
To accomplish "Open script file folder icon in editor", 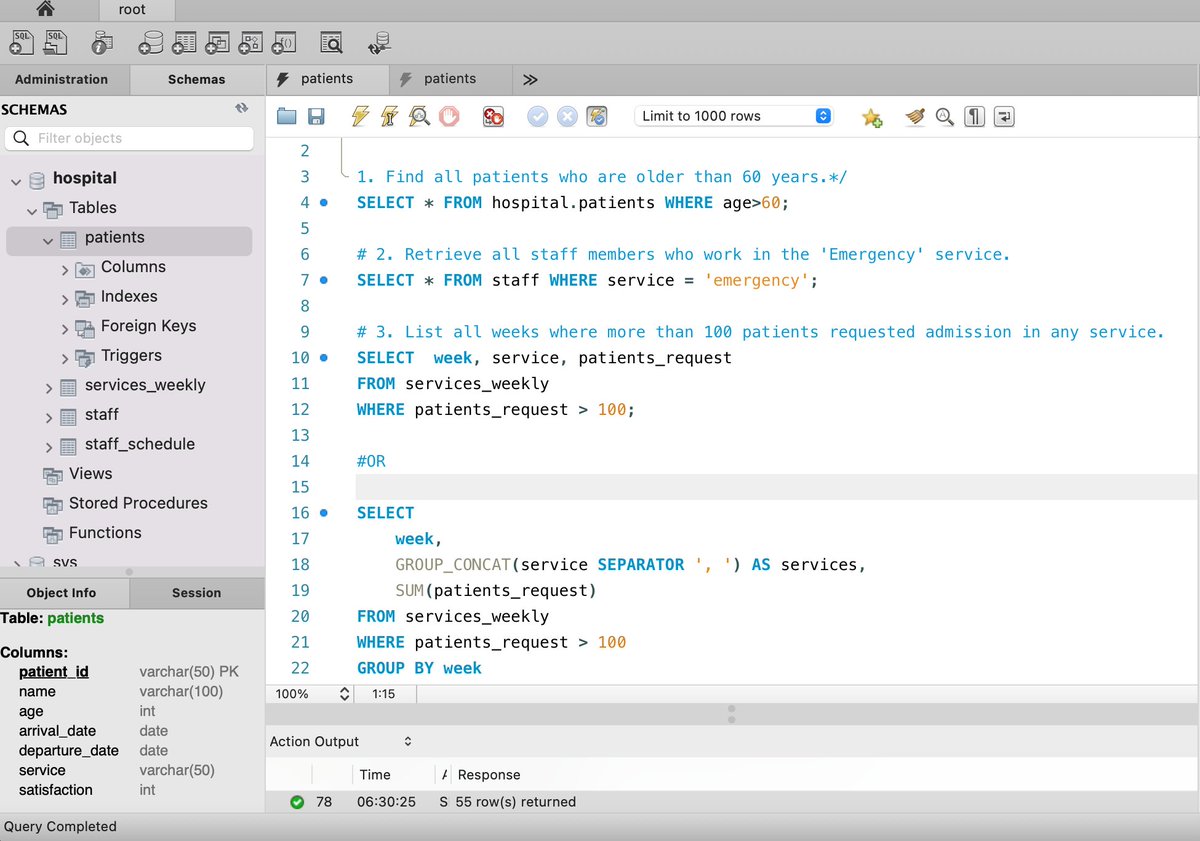I will [x=287, y=116].
